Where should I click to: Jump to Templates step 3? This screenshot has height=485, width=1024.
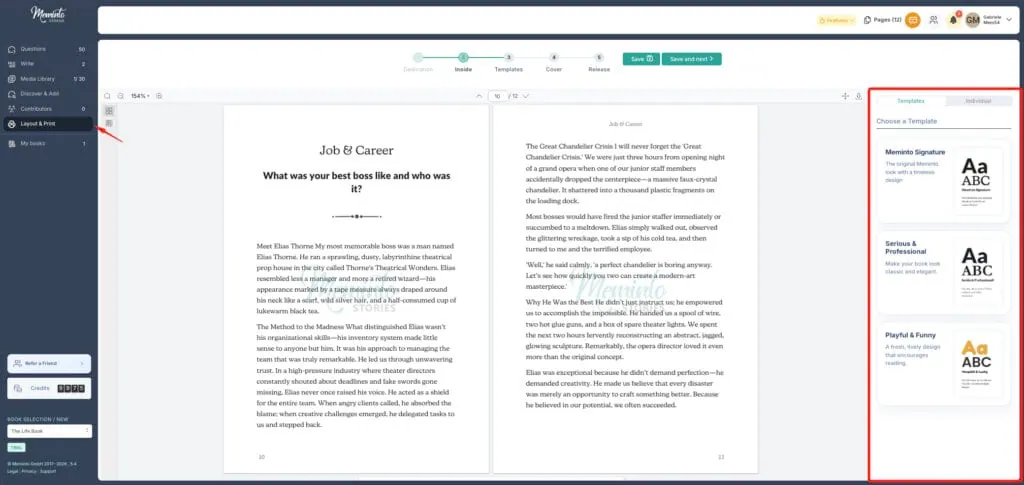tap(508, 63)
